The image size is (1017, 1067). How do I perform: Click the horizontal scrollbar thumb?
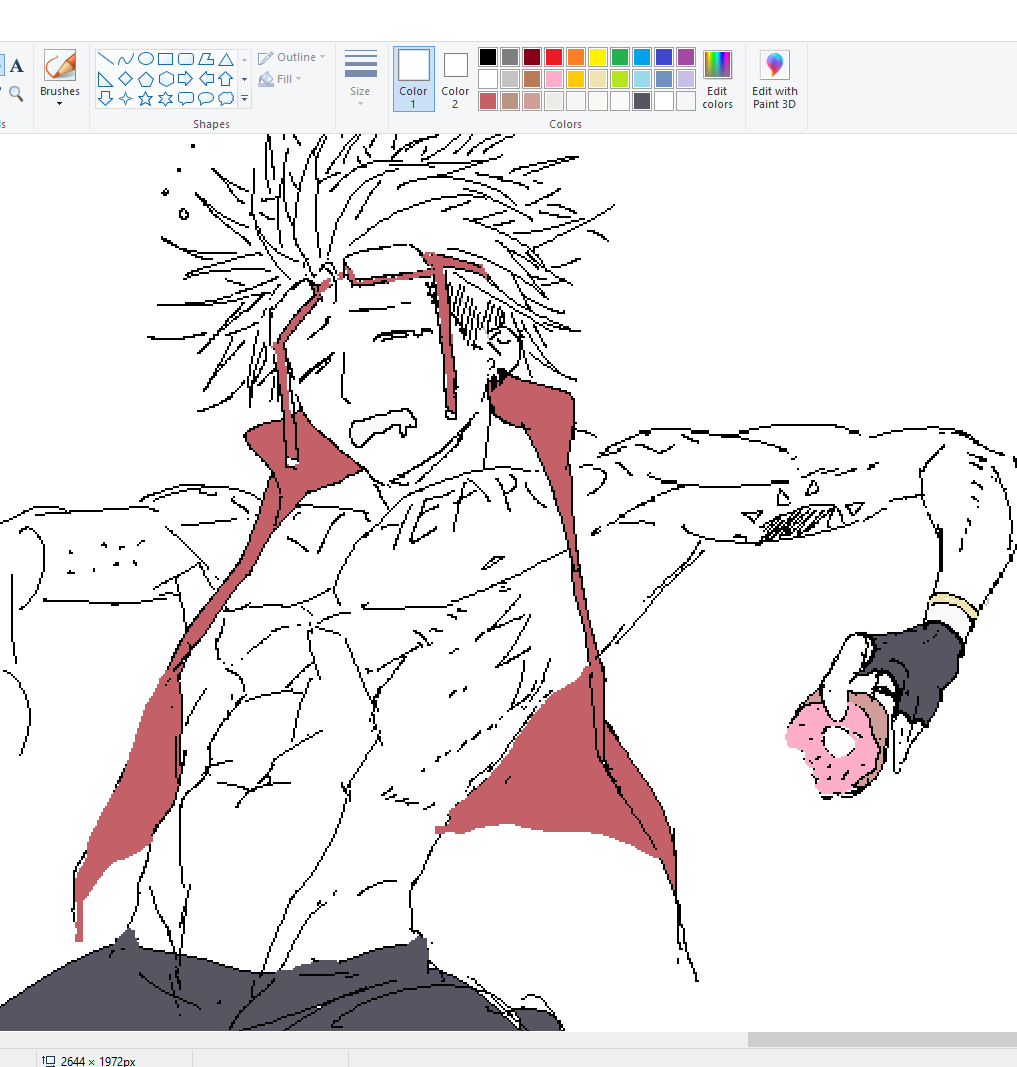(x=882, y=1039)
